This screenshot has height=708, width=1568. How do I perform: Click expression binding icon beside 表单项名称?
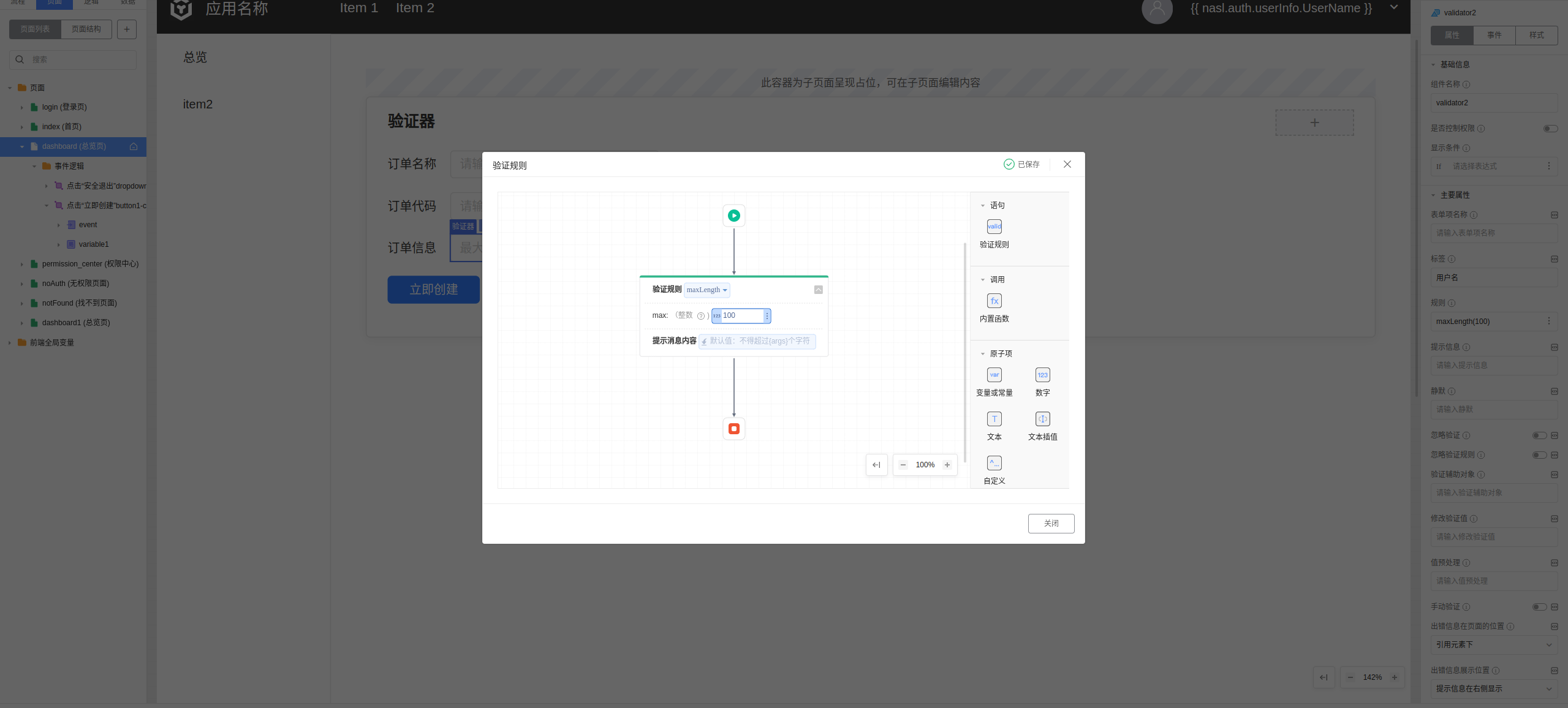tap(1554, 215)
